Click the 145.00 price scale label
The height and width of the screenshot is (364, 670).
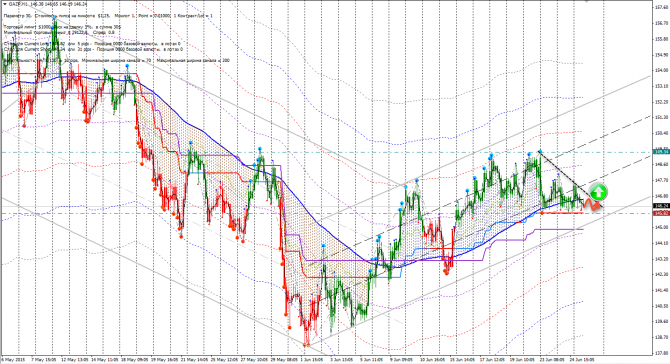[662, 227]
